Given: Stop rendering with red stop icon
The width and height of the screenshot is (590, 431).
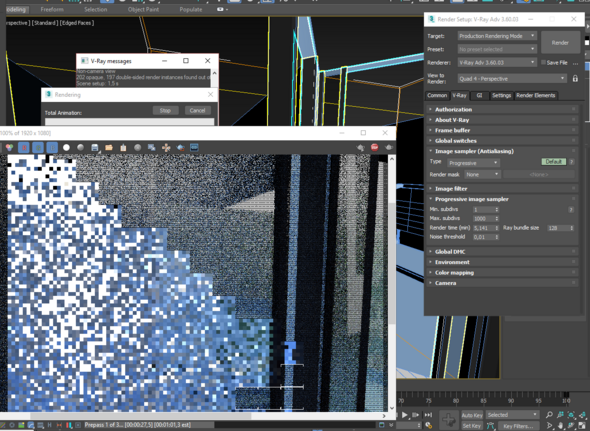Looking at the screenshot, I should click(374, 148).
